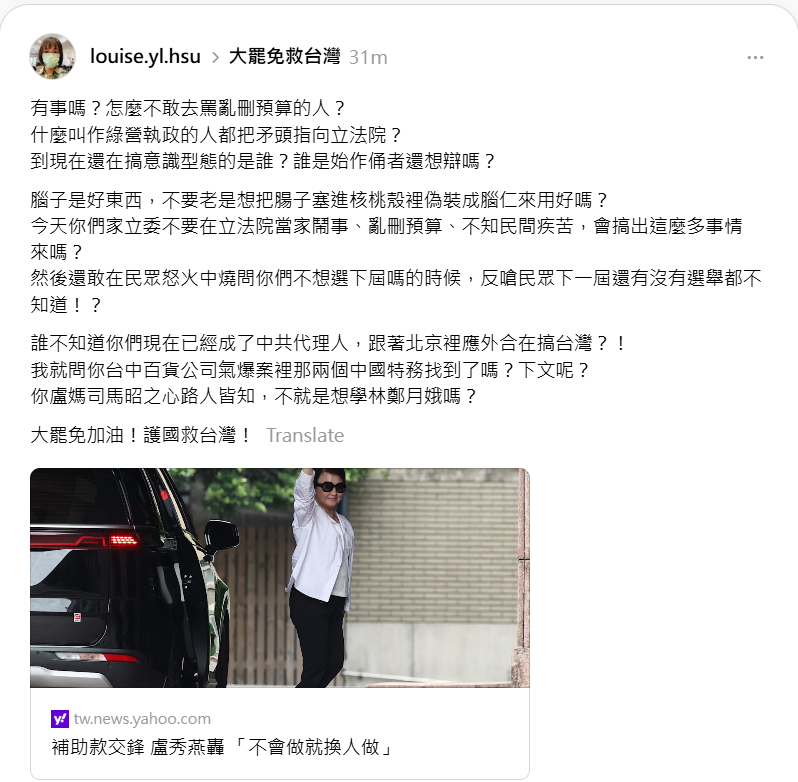Click the closing line 大罷免加油！護國救台灣！
Image resolution: width=798 pixels, height=782 pixels.
140,436
